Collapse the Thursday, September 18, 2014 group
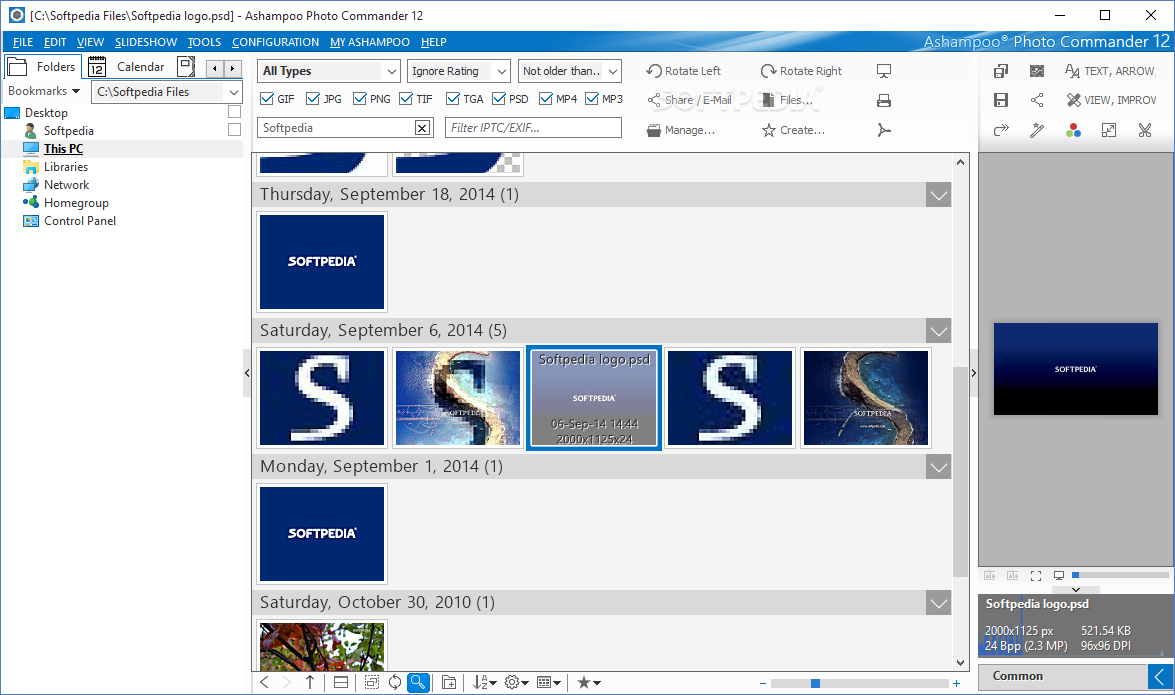 pos(938,196)
